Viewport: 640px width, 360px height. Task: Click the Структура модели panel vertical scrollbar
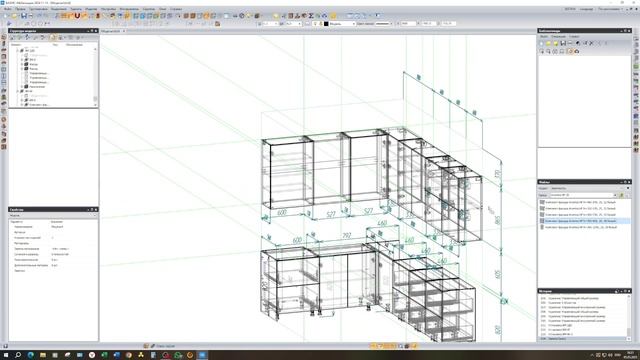coord(96,76)
